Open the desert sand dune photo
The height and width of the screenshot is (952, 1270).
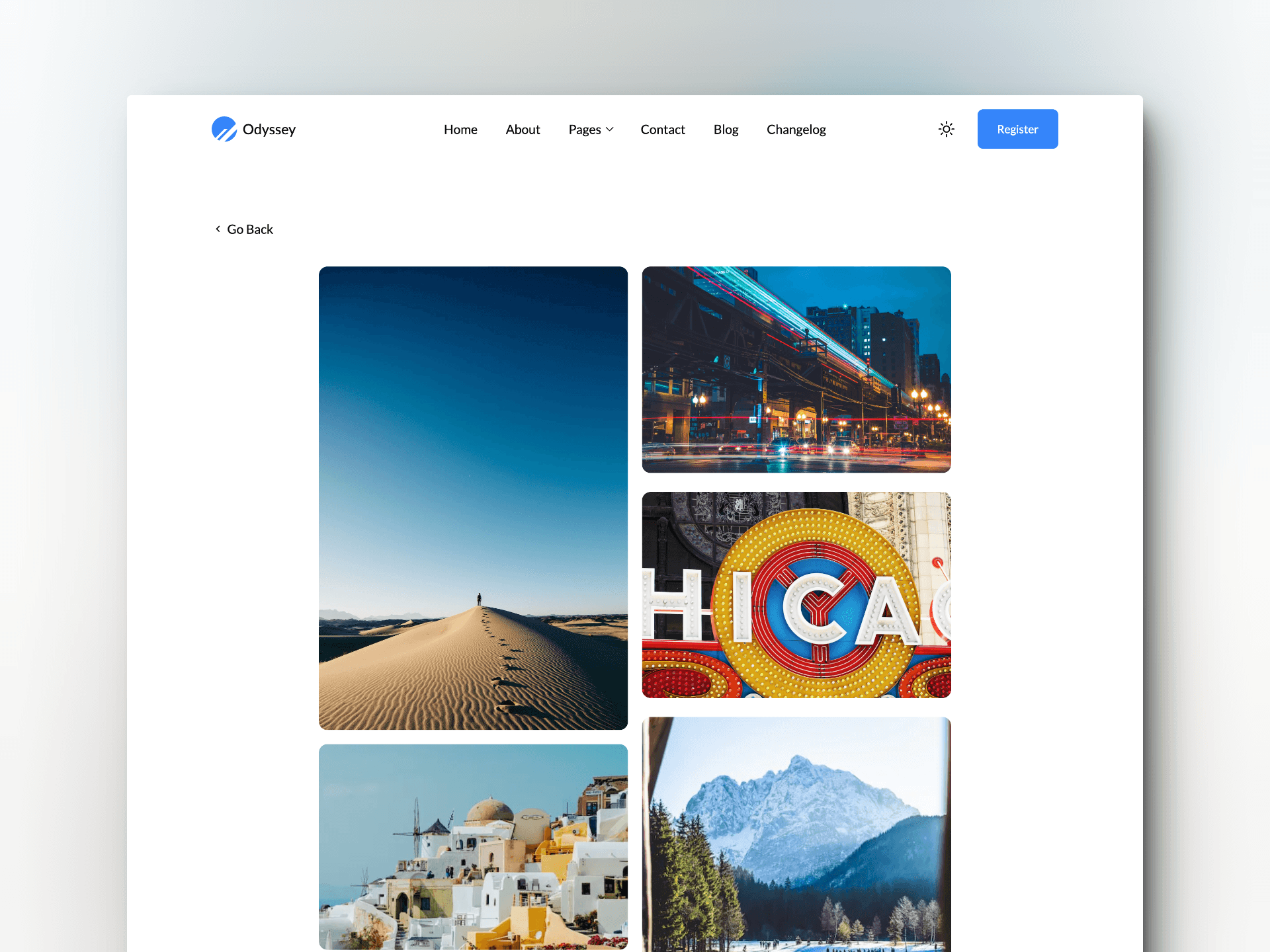(473, 498)
